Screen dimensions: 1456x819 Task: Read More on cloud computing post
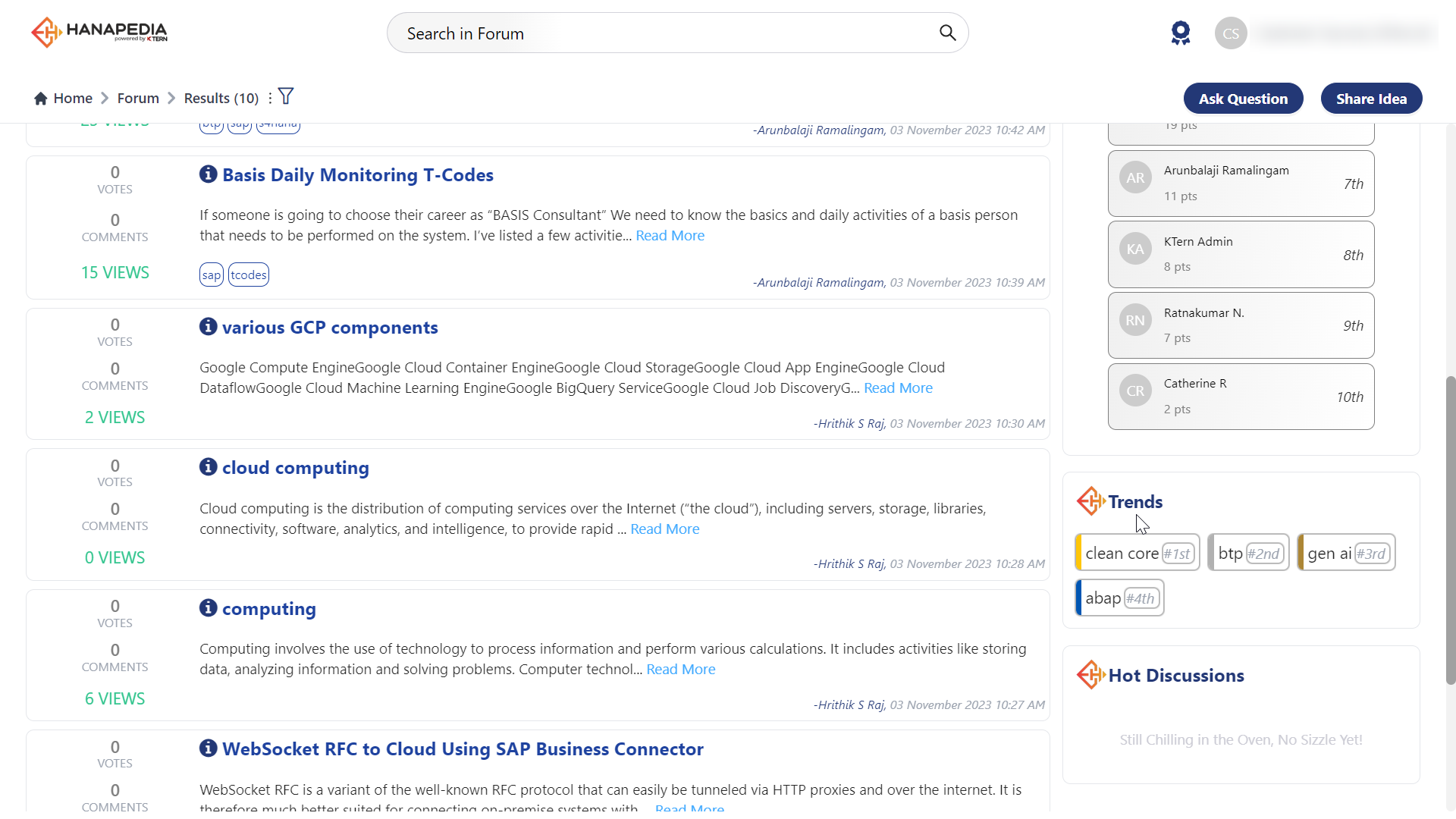pos(665,529)
